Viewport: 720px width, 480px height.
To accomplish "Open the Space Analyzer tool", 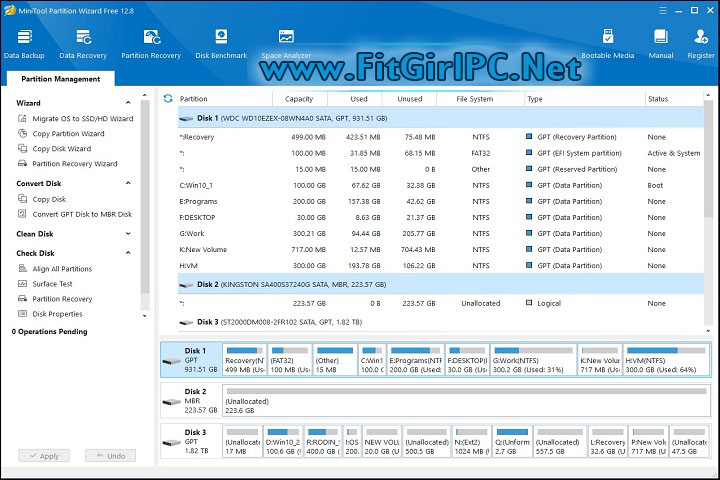I will 286,41.
